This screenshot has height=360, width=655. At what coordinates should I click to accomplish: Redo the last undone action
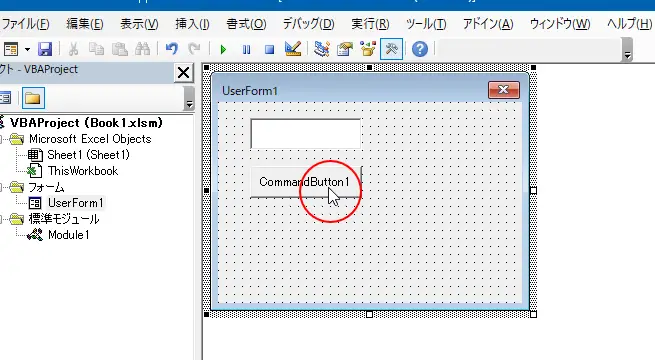click(194, 49)
